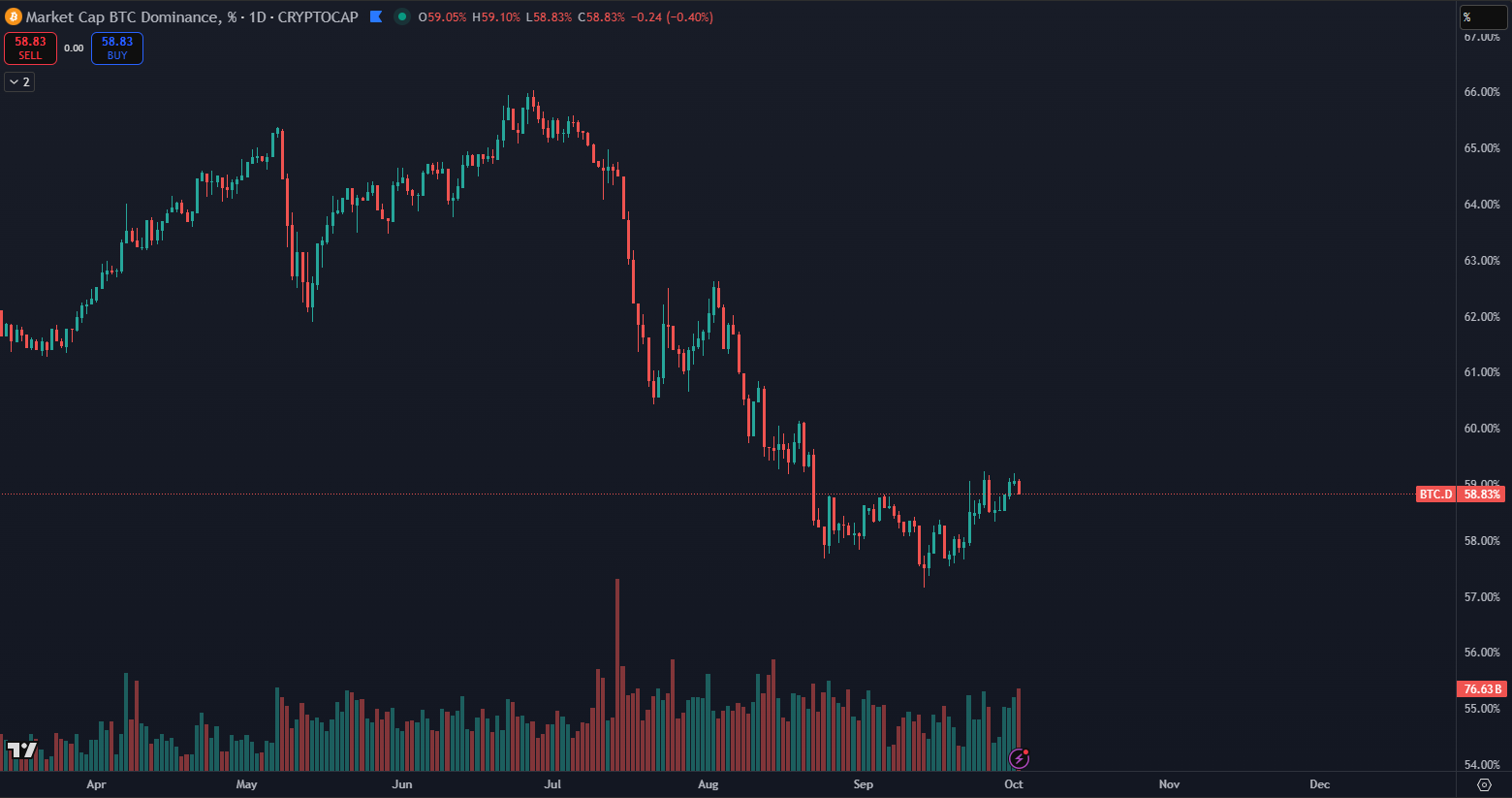Open chart settings hexagon gear icon
Image resolution: width=1512 pixels, height=798 pixels.
pos(1484,784)
